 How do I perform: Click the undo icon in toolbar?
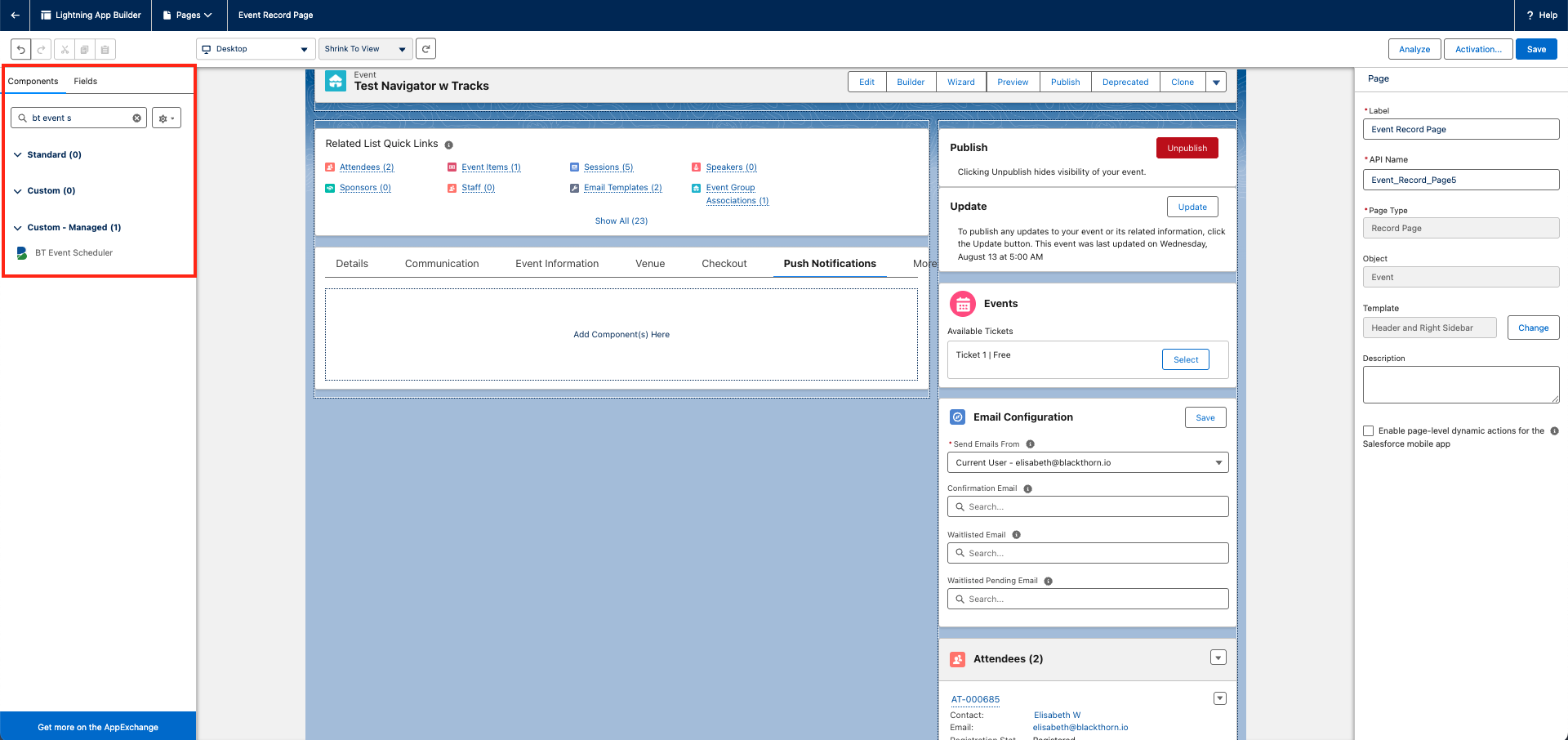21,49
